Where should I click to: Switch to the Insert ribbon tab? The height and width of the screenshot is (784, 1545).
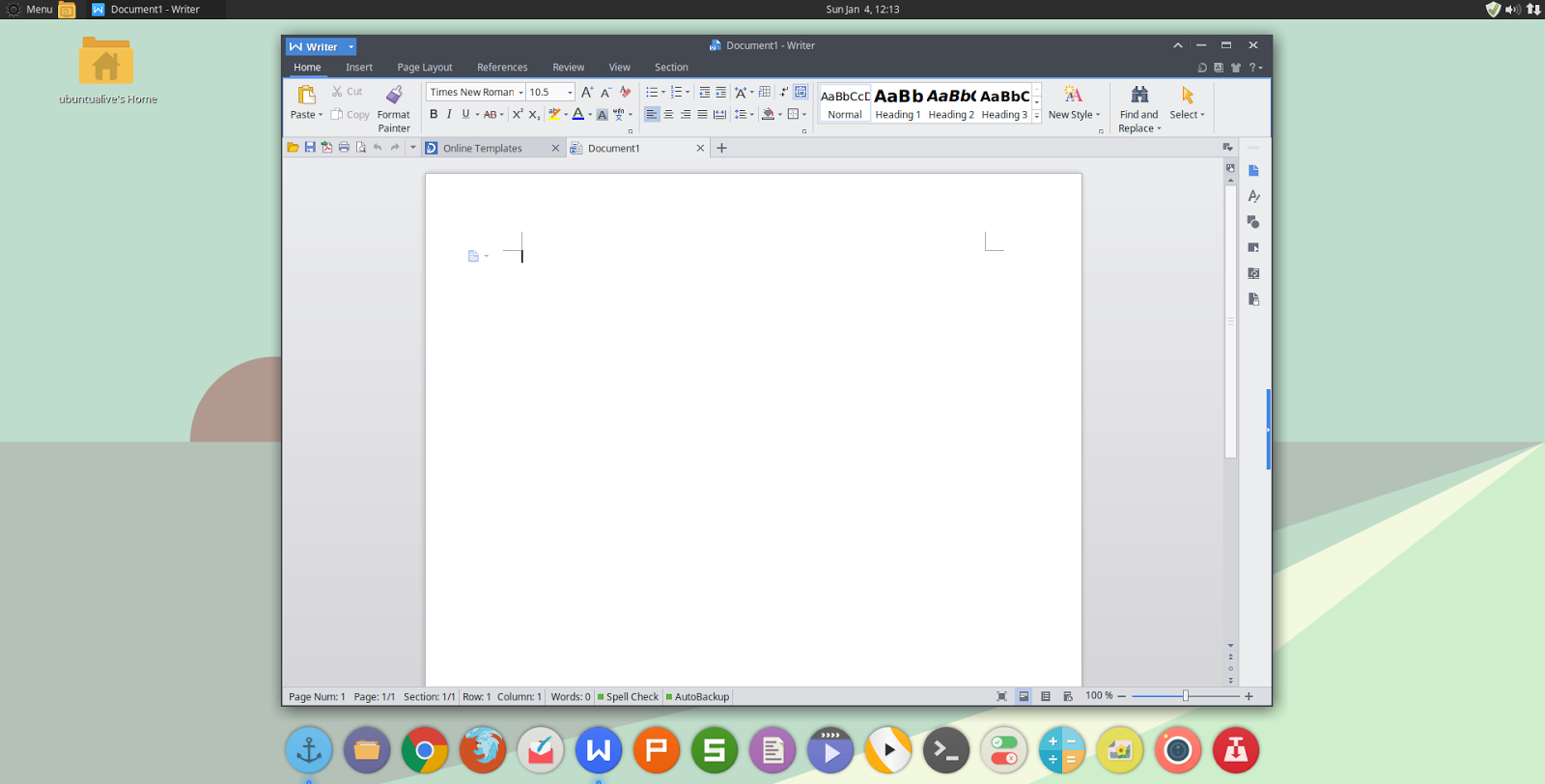tap(359, 68)
